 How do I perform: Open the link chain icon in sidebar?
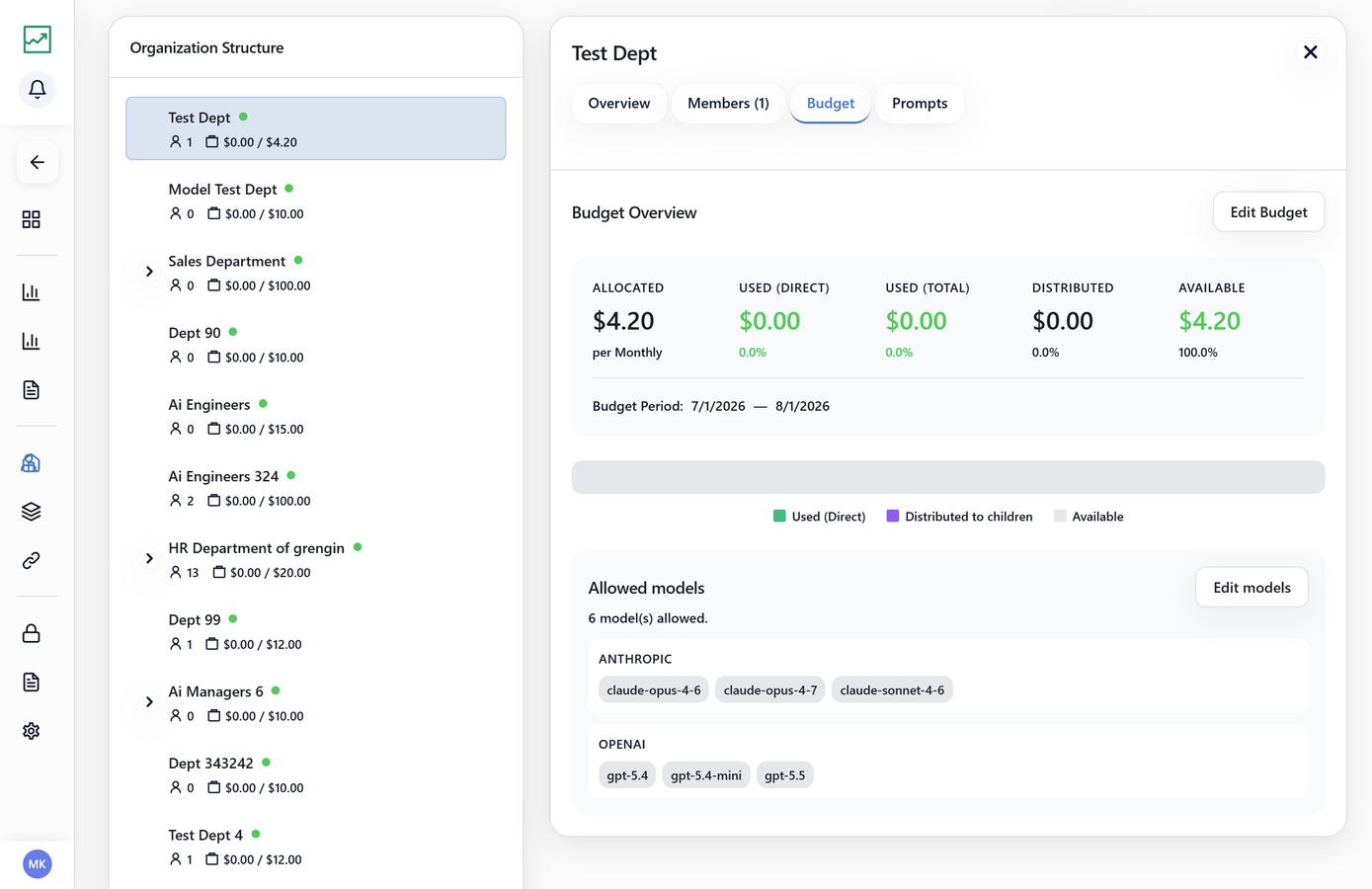[x=32, y=560]
